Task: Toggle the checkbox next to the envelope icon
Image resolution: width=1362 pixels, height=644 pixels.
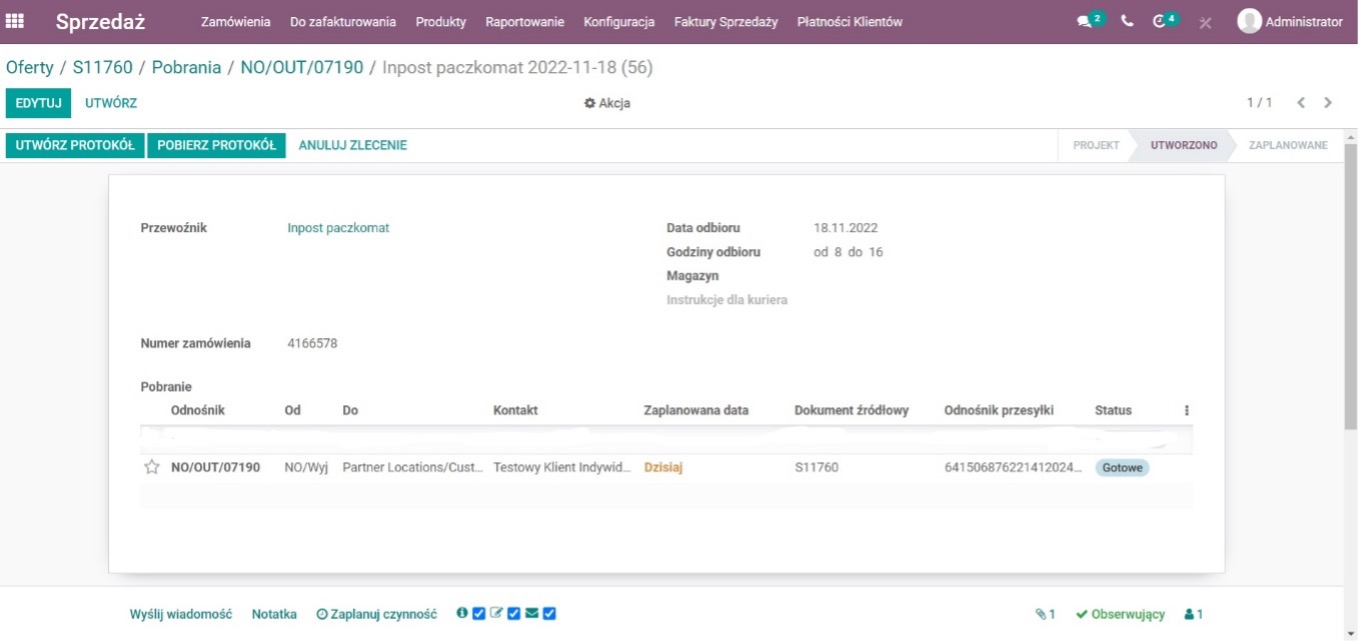Action: [549, 613]
